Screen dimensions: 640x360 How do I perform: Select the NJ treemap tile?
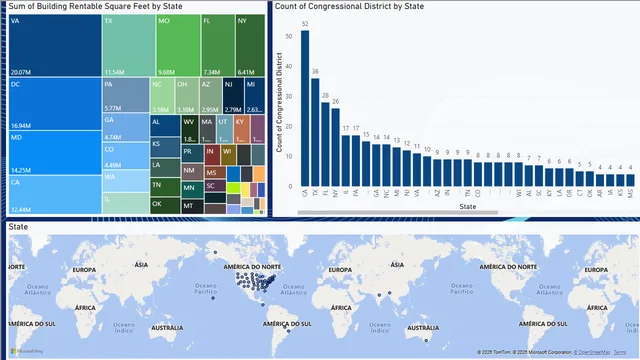[233, 96]
